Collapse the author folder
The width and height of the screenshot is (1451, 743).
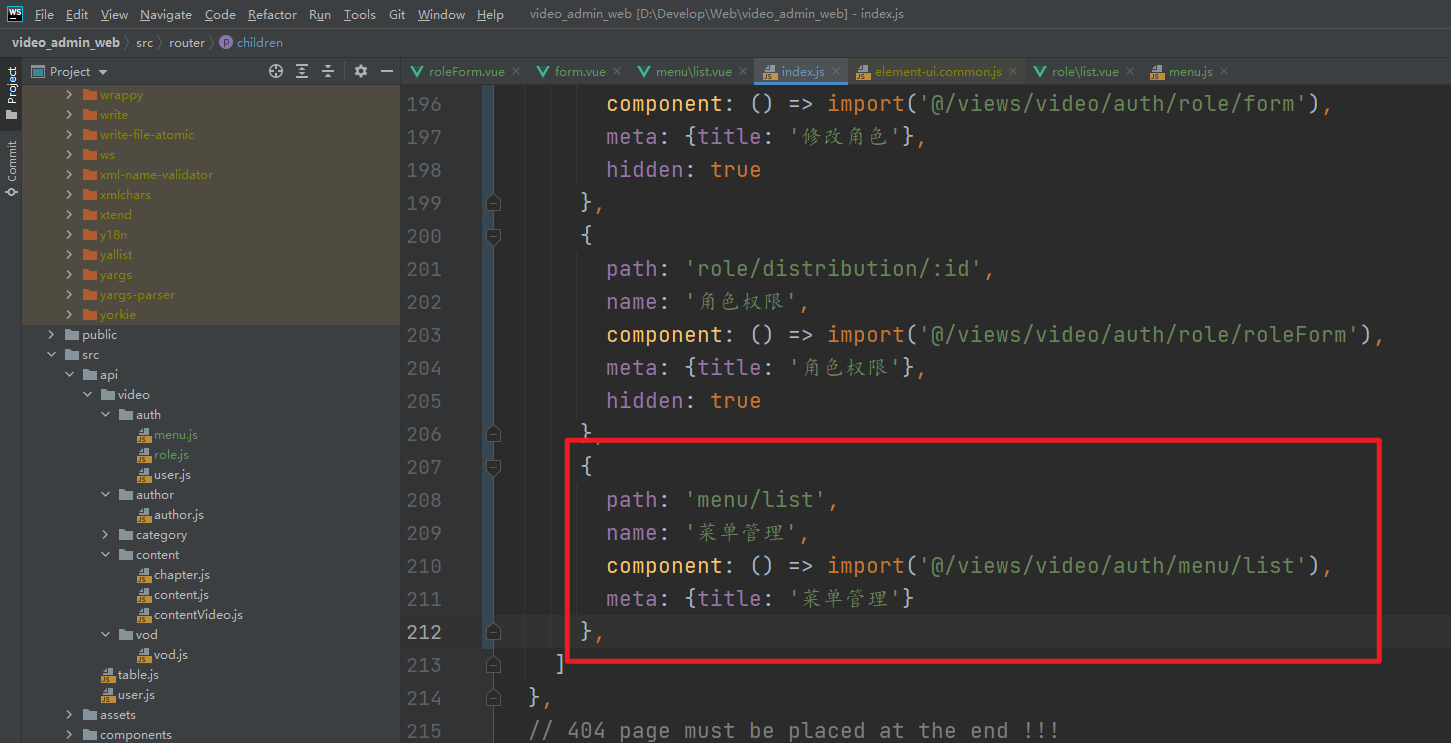pos(105,495)
